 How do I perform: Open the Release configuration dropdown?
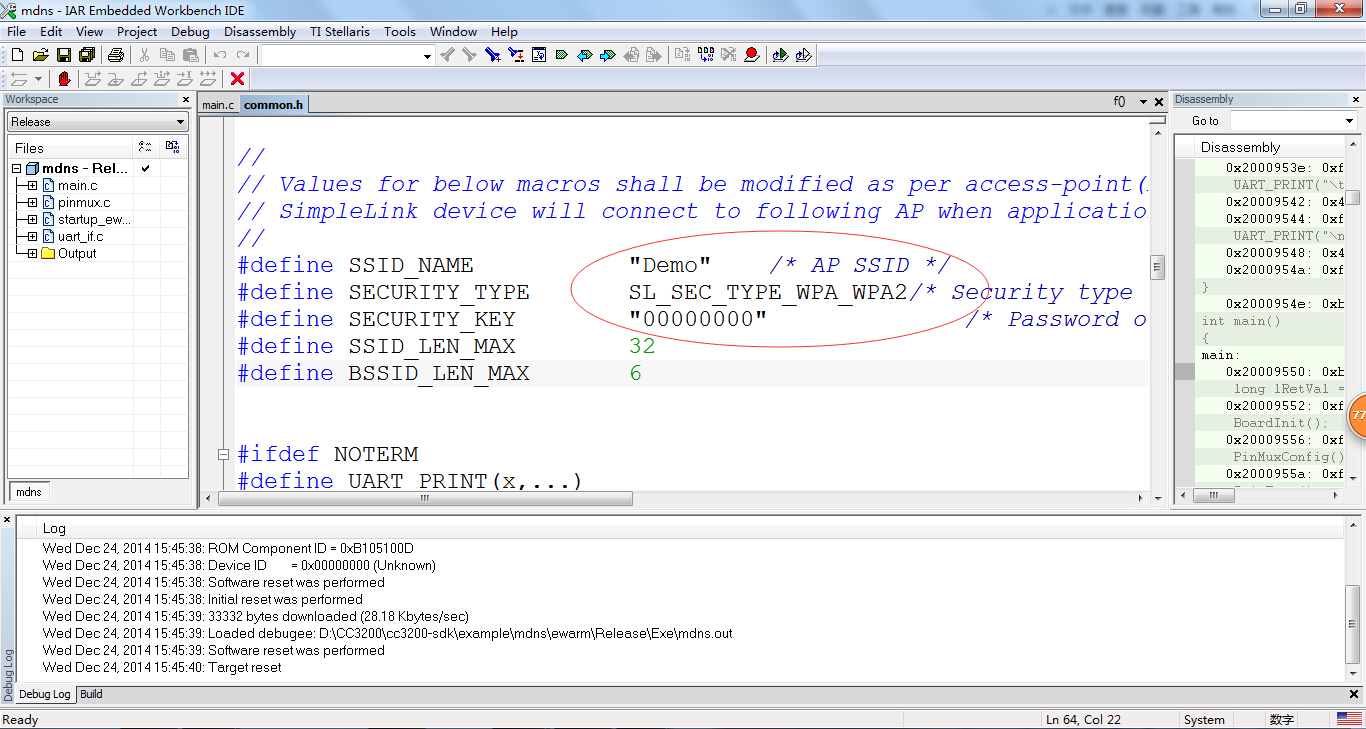coord(180,122)
